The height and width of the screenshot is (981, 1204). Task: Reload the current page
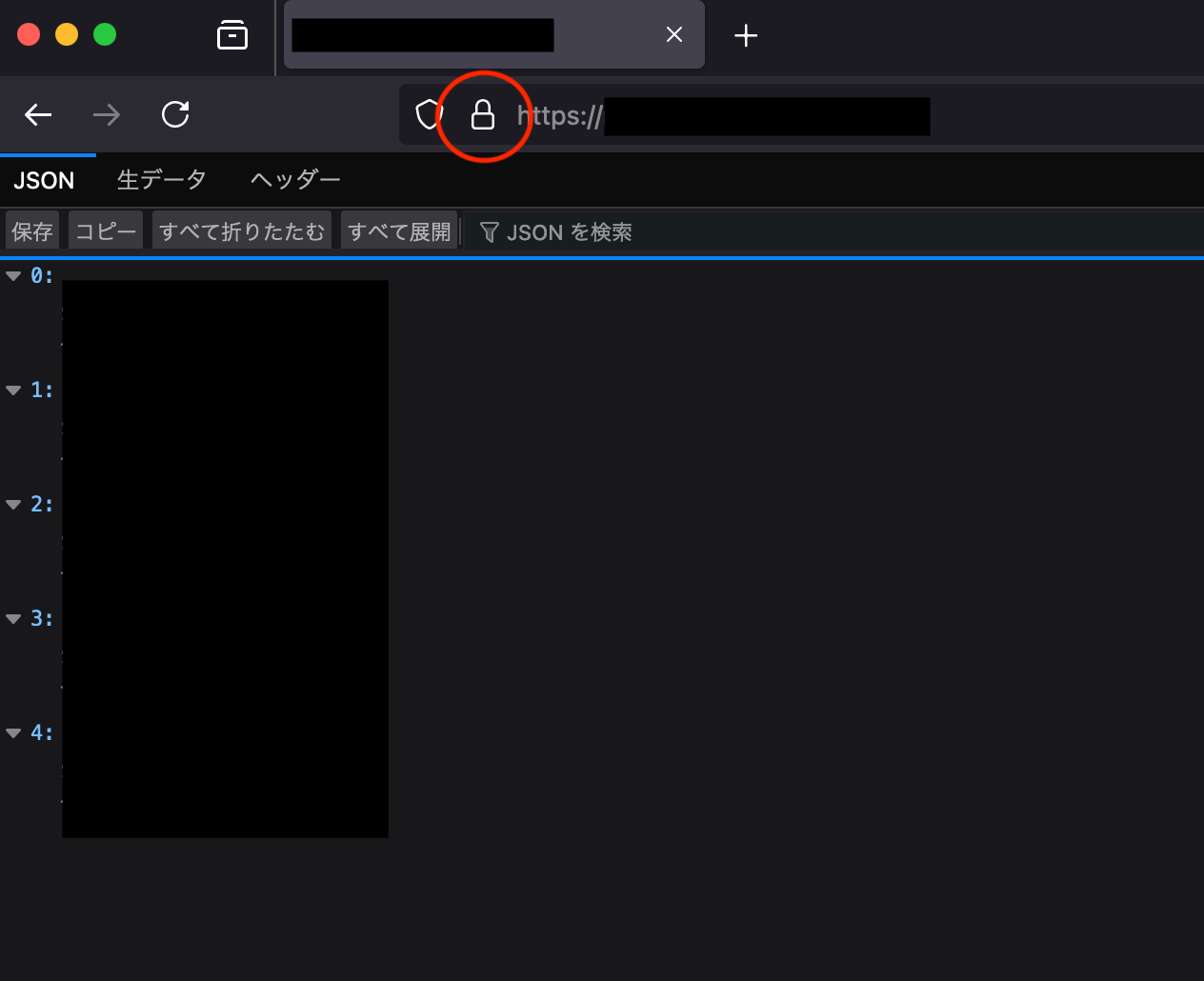click(175, 115)
